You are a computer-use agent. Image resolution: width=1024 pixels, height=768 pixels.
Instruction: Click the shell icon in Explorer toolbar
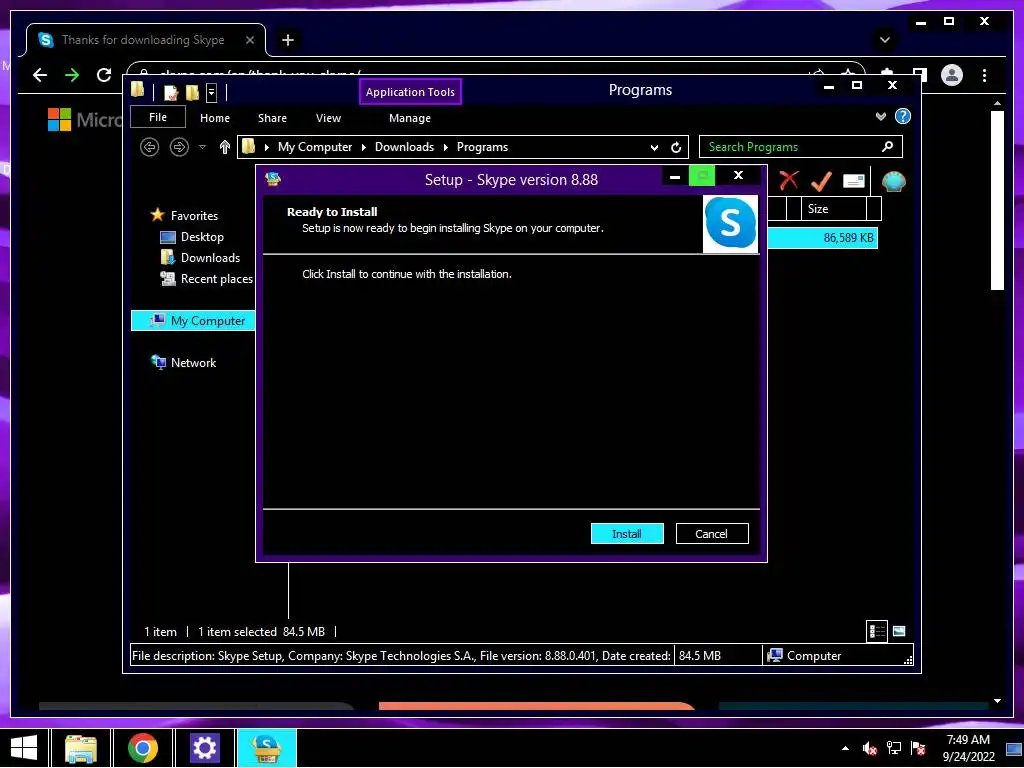tap(893, 181)
